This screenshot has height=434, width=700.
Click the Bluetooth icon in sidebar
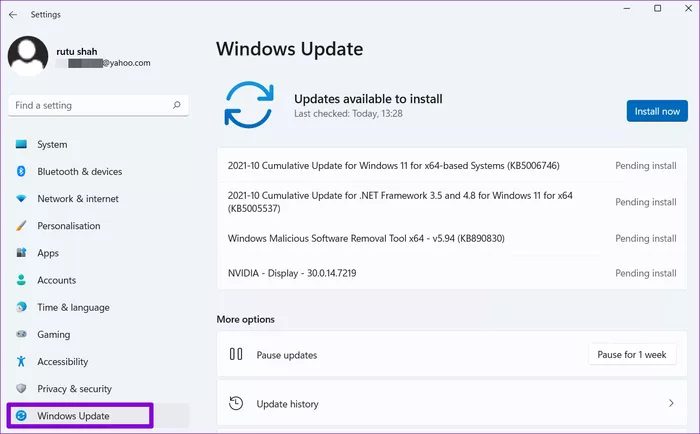pyautogui.click(x=21, y=171)
